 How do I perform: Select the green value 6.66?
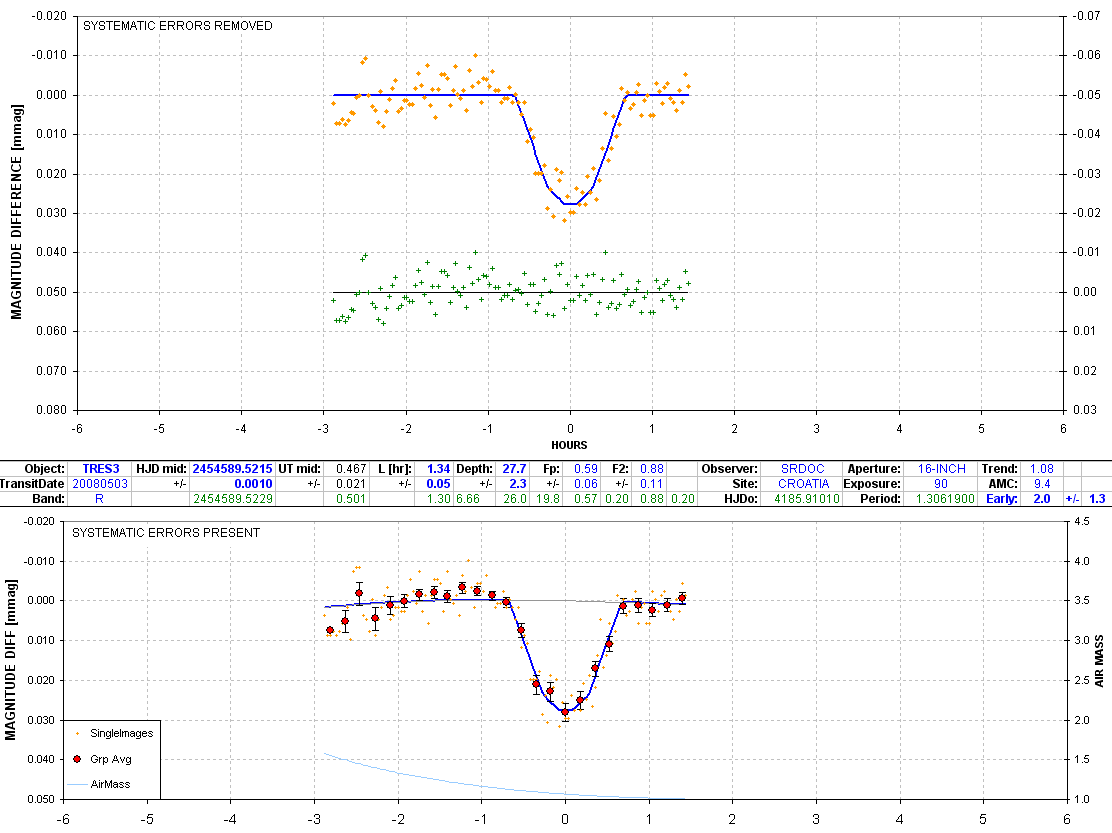(468, 498)
